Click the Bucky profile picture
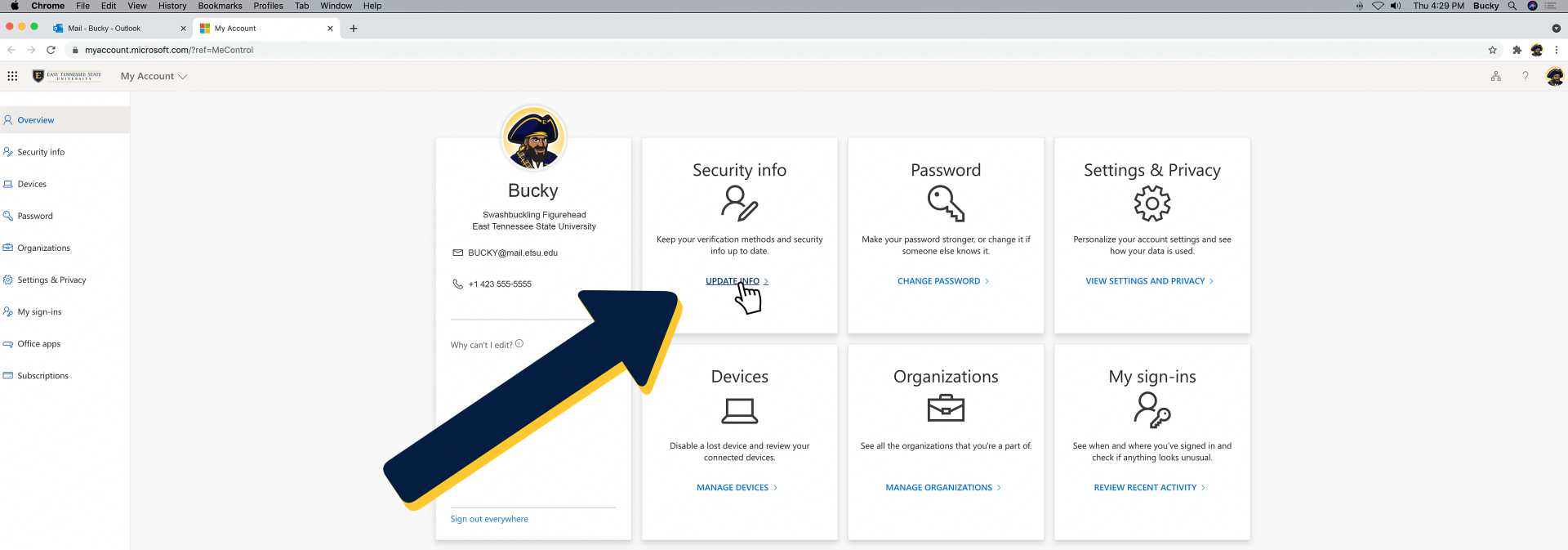1568x550 pixels. (x=533, y=137)
